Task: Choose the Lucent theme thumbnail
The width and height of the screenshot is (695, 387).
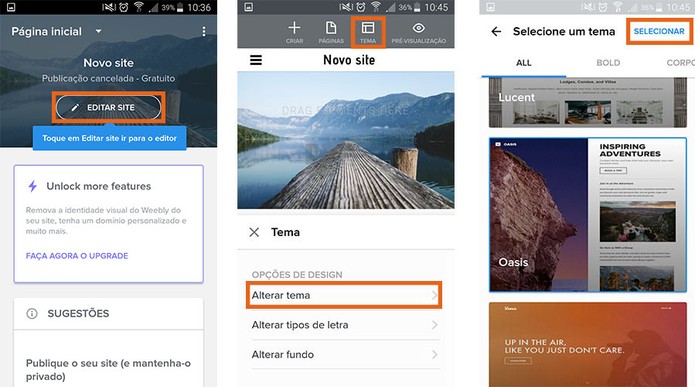Action: point(588,102)
